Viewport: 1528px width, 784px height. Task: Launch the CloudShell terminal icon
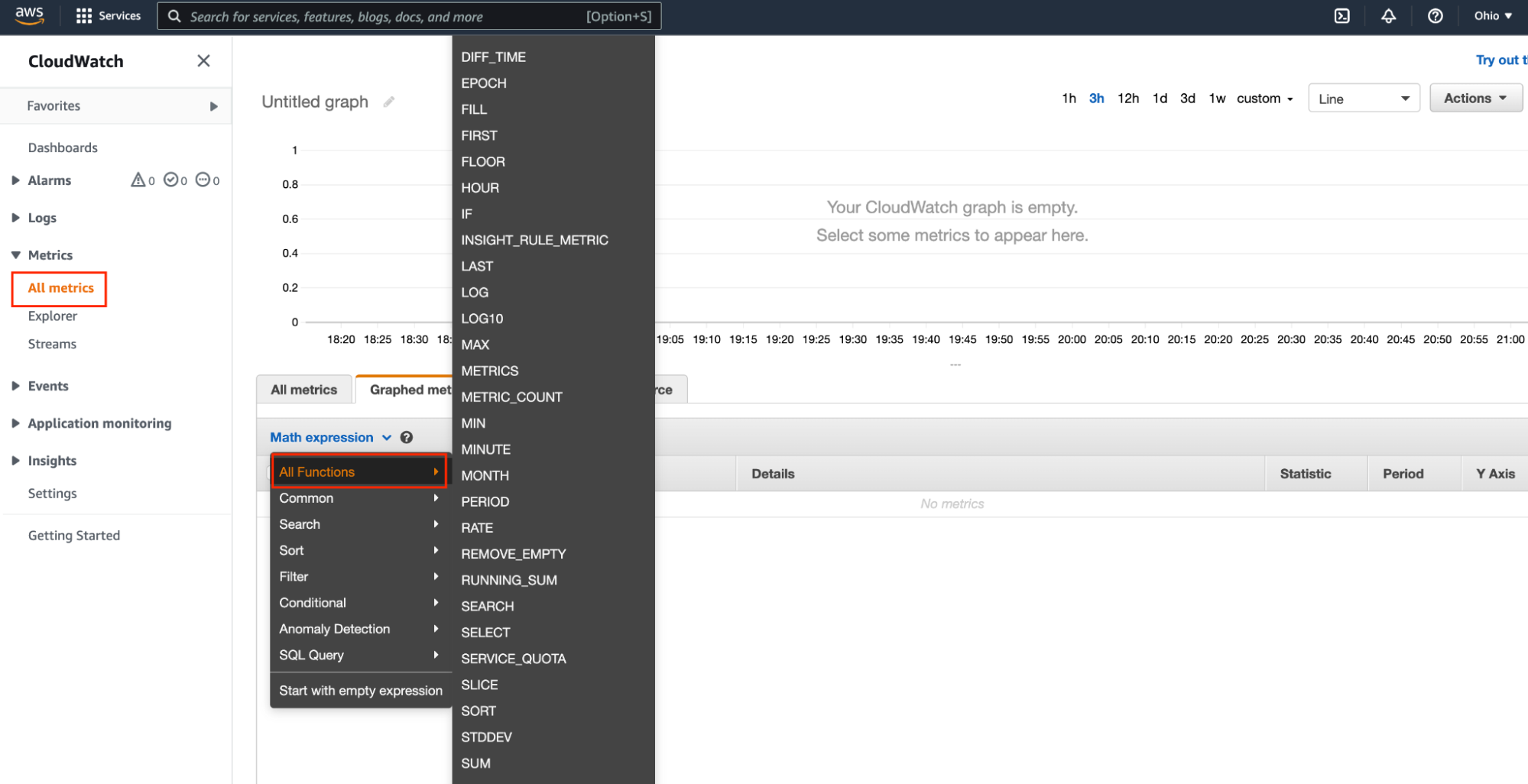pyautogui.click(x=1341, y=15)
